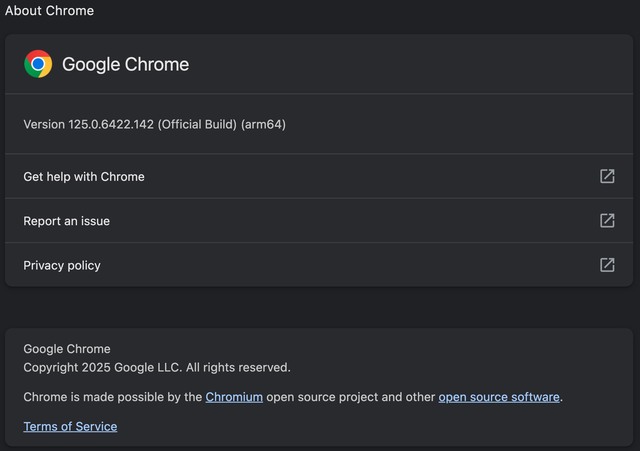Click the Copyright 2025 Google LLC text

(102, 368)
